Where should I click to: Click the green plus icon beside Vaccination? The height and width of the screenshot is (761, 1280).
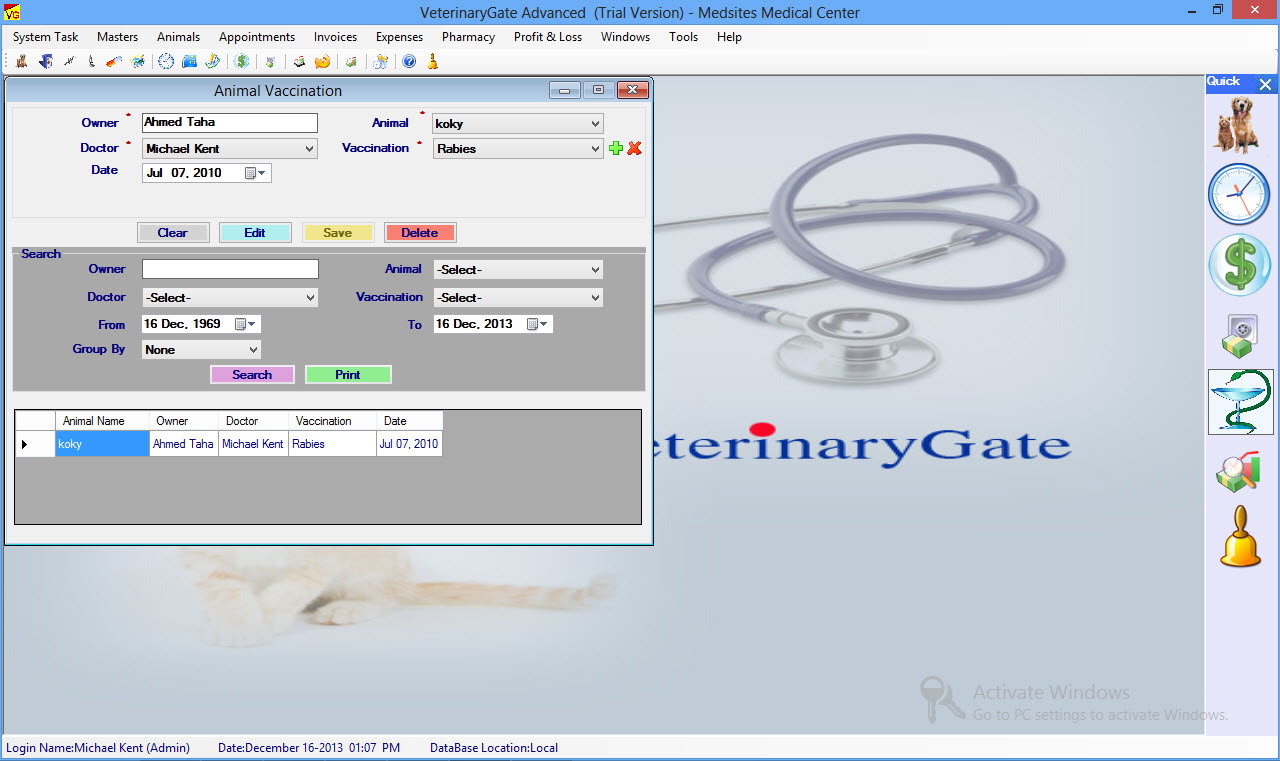click(x=616, y=149)
